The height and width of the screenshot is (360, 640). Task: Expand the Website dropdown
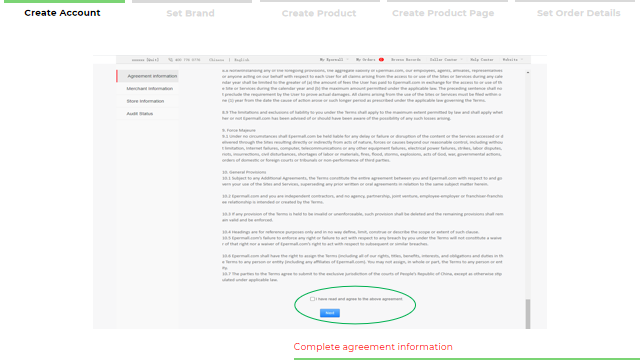coord(513,60)
